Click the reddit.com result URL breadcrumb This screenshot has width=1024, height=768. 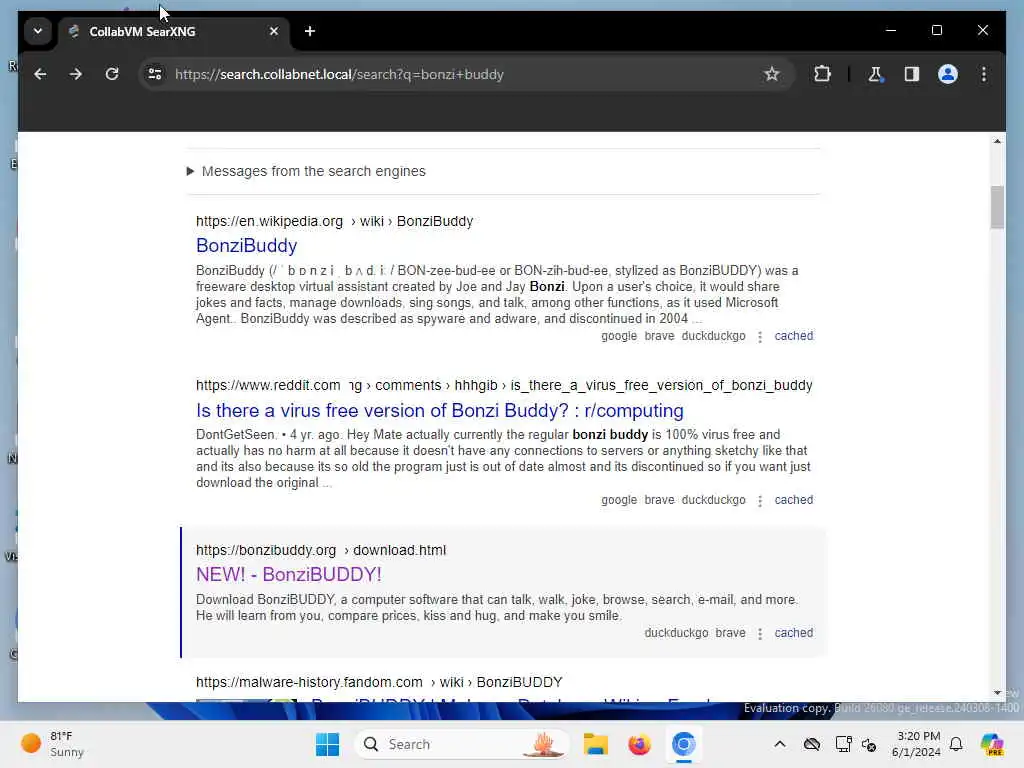point(504,385)
